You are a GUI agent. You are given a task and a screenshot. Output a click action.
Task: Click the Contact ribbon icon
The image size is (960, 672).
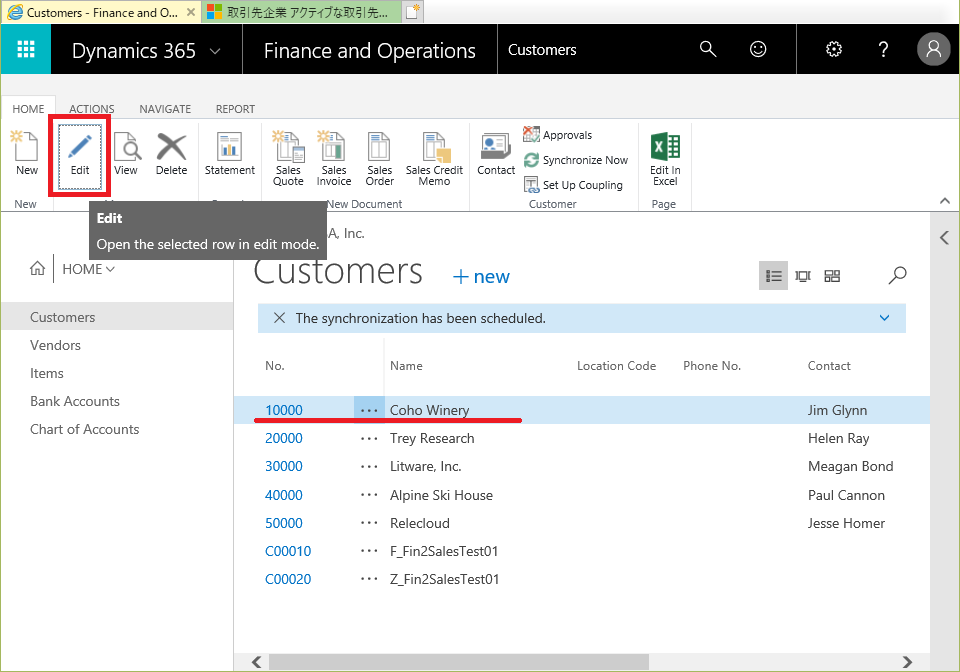(x=496, y=154)
